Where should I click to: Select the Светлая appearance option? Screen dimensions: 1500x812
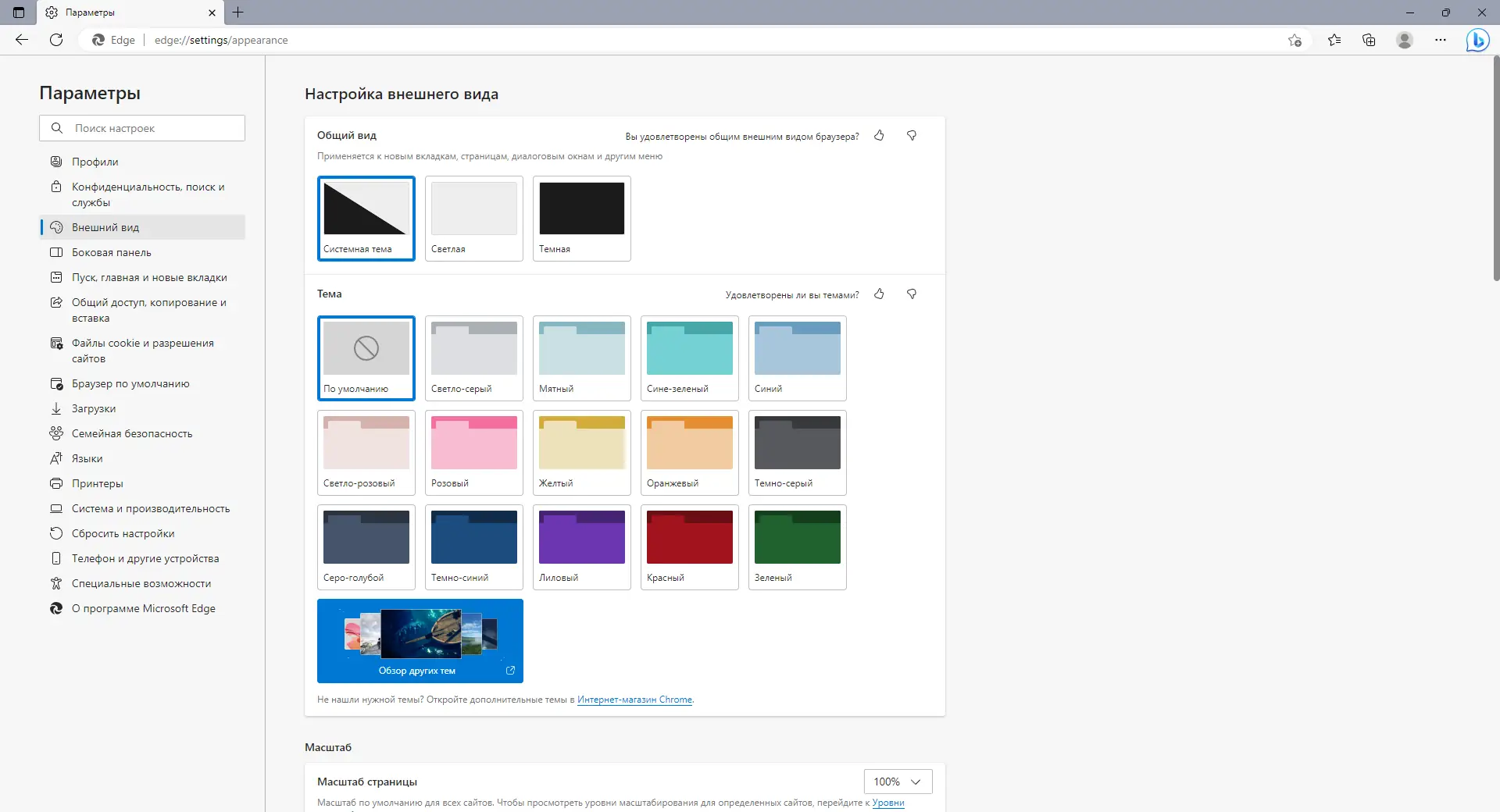click(473, 219)
